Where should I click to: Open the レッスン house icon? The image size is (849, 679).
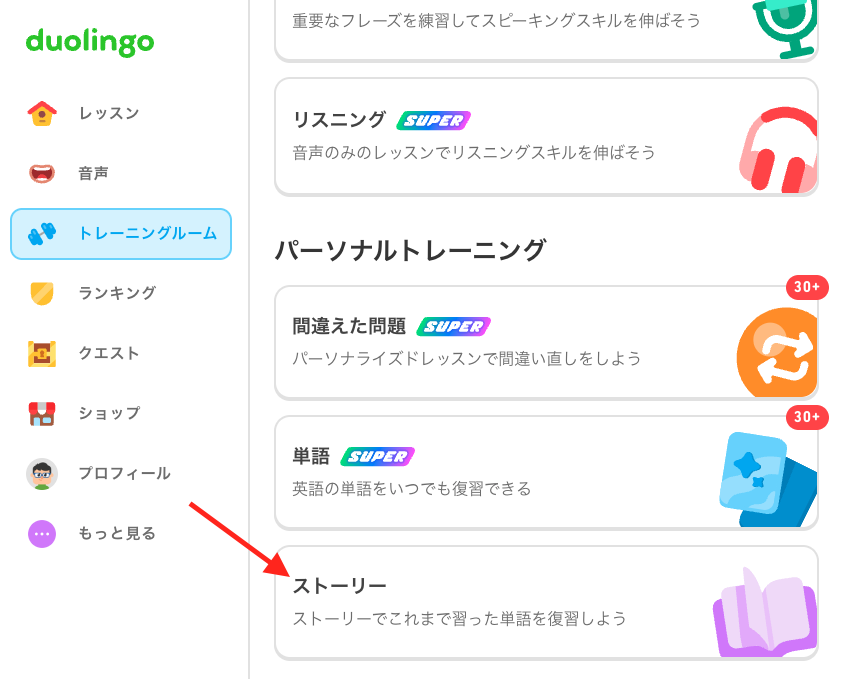(42, 113)
